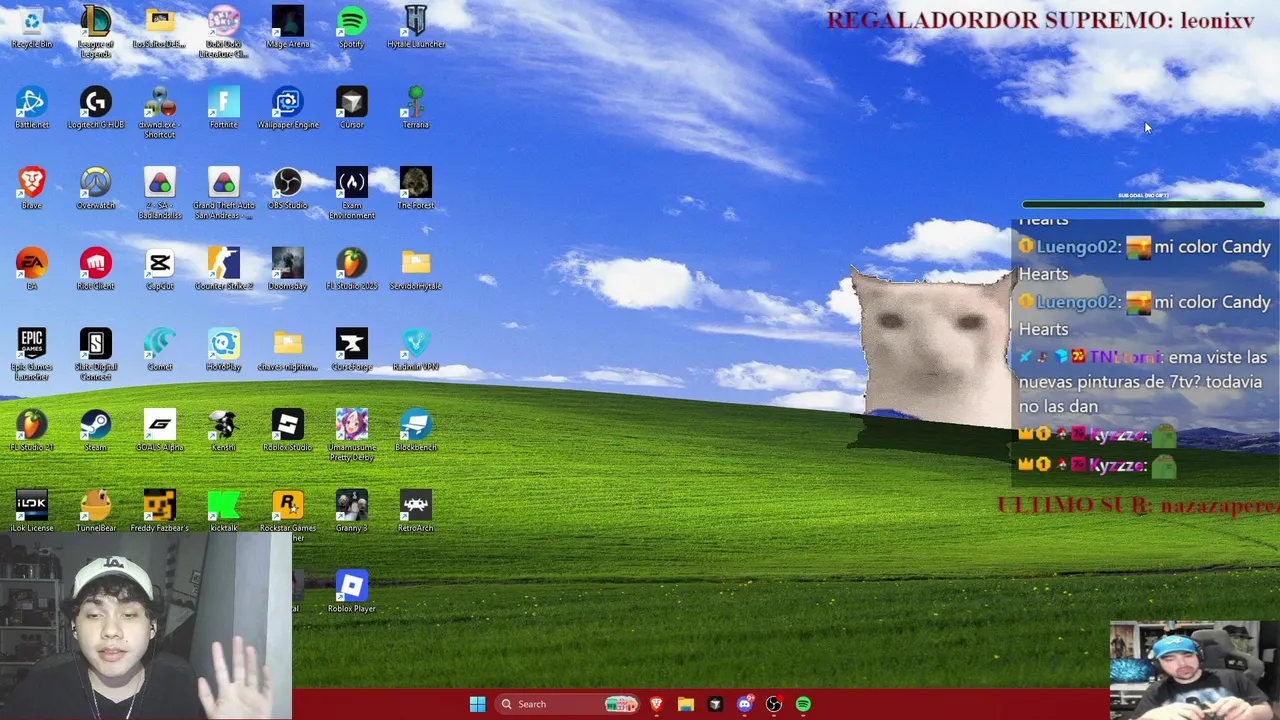Open the Grand Theft Auto San Andreas file

[x=224, y=194]
